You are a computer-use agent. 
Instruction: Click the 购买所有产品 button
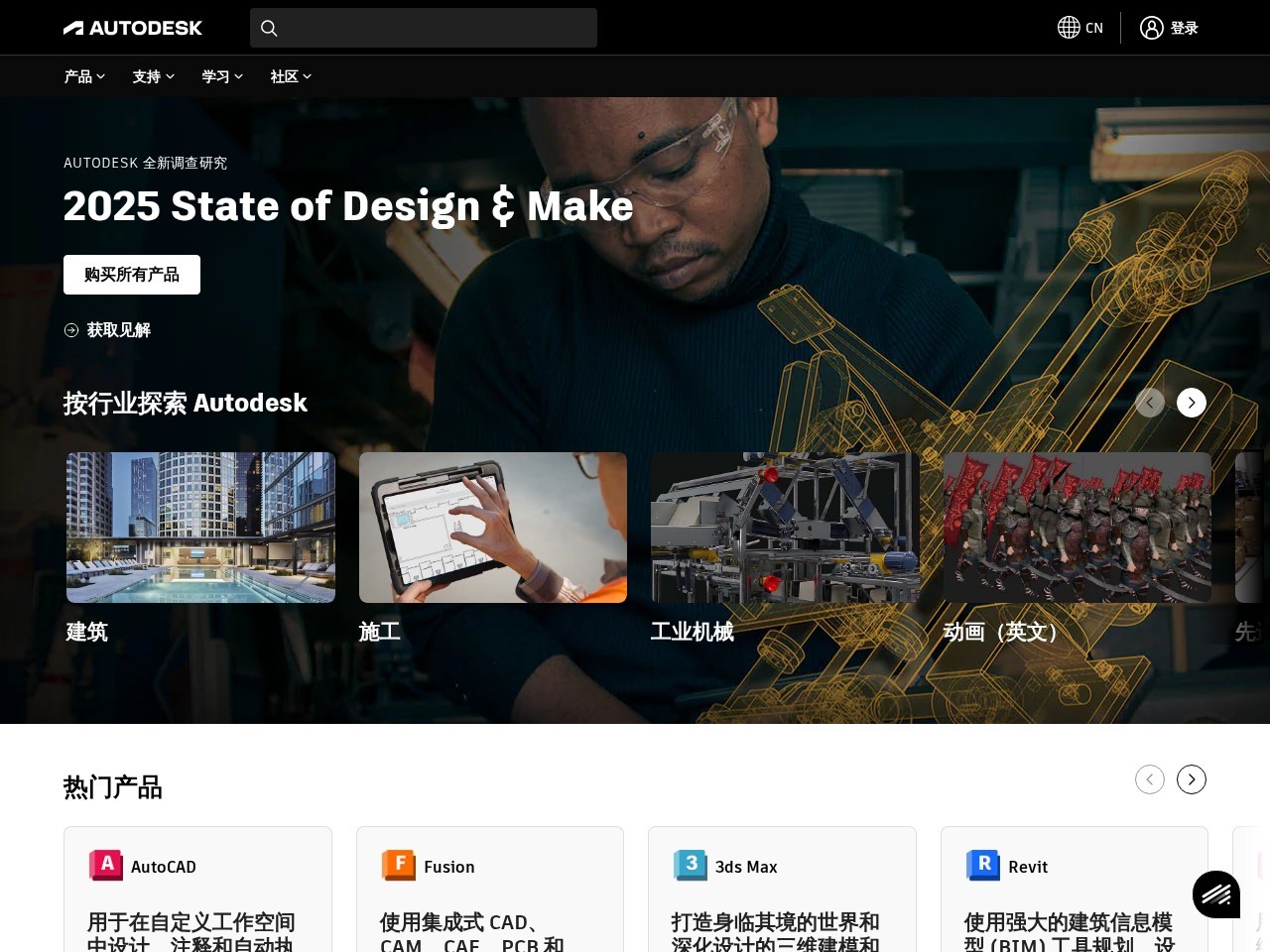pyautogui.click(x=132, y=275)
